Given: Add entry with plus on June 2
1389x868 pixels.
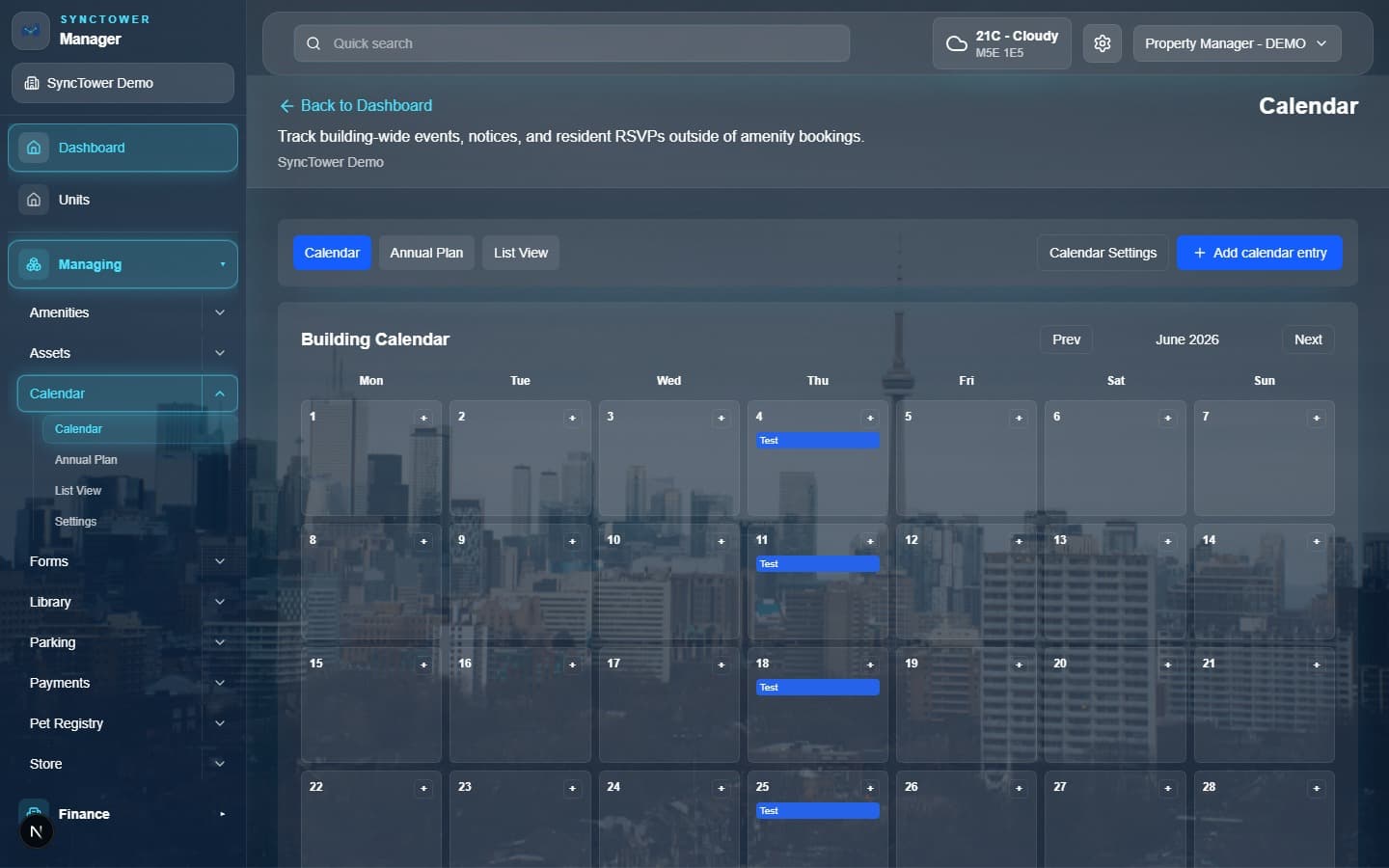Looking at the screenshot, I should (x=572, y=418).
